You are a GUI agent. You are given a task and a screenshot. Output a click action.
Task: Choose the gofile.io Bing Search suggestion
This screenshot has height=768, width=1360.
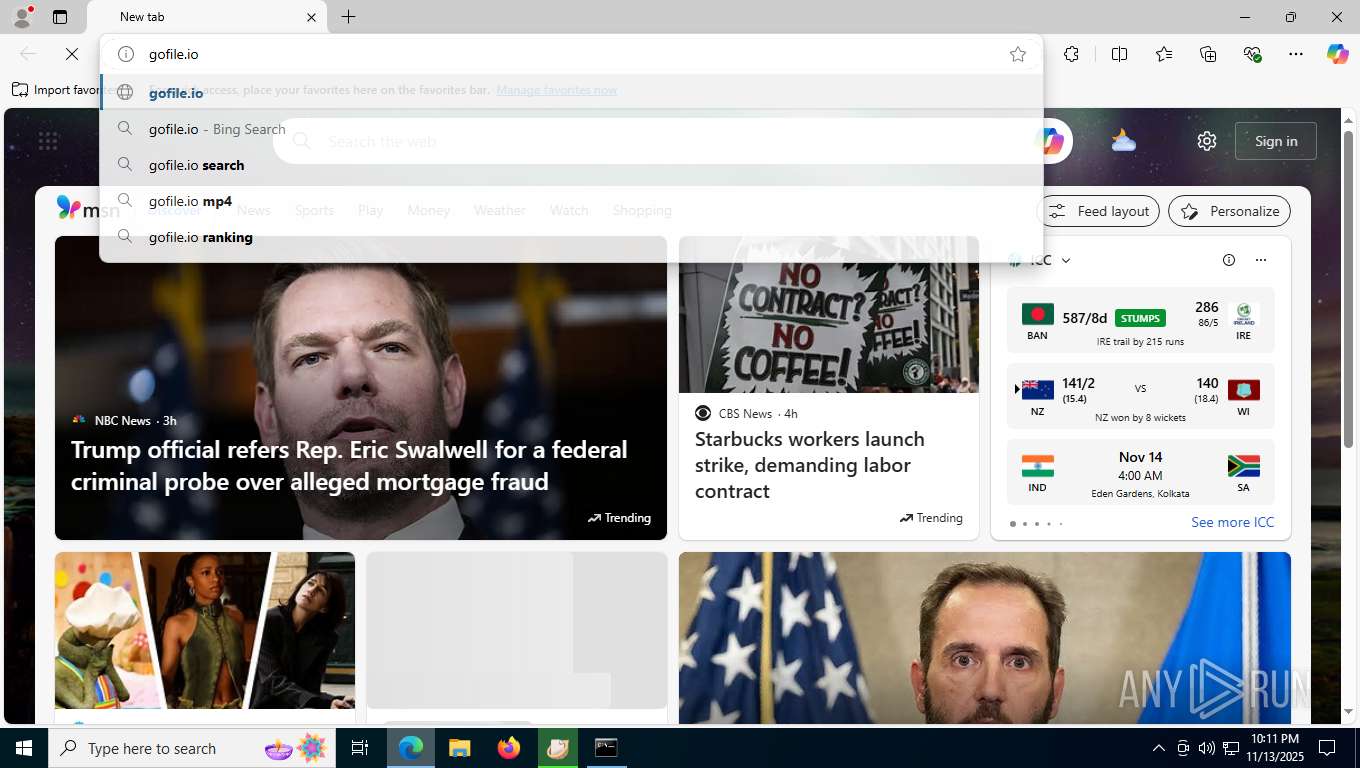point(571,129)
